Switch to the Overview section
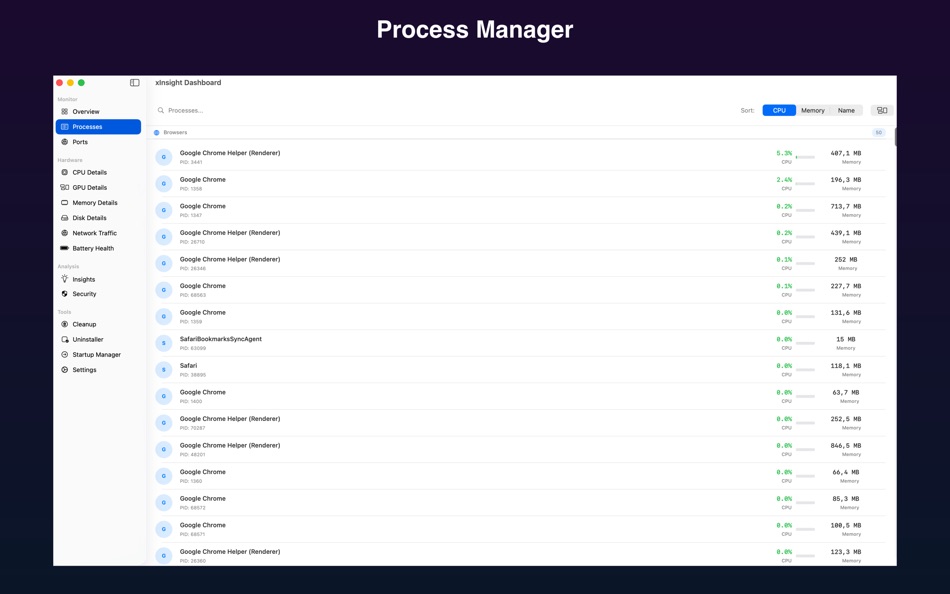The width and height of the screenshot is (950, 594). click(x=86, y=111)
